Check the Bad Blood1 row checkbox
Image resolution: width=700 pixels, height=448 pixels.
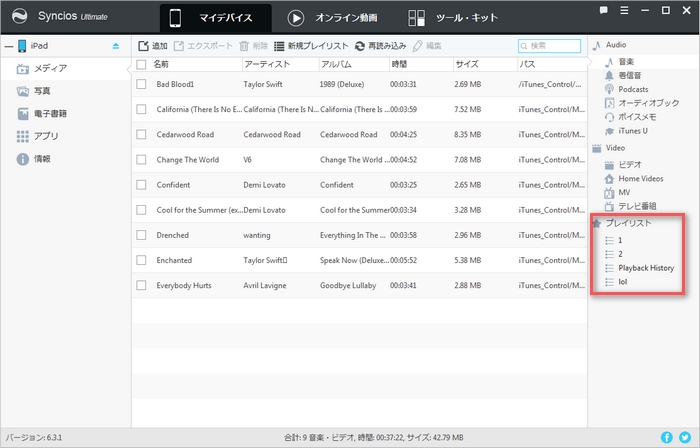(x=141, y=84)
